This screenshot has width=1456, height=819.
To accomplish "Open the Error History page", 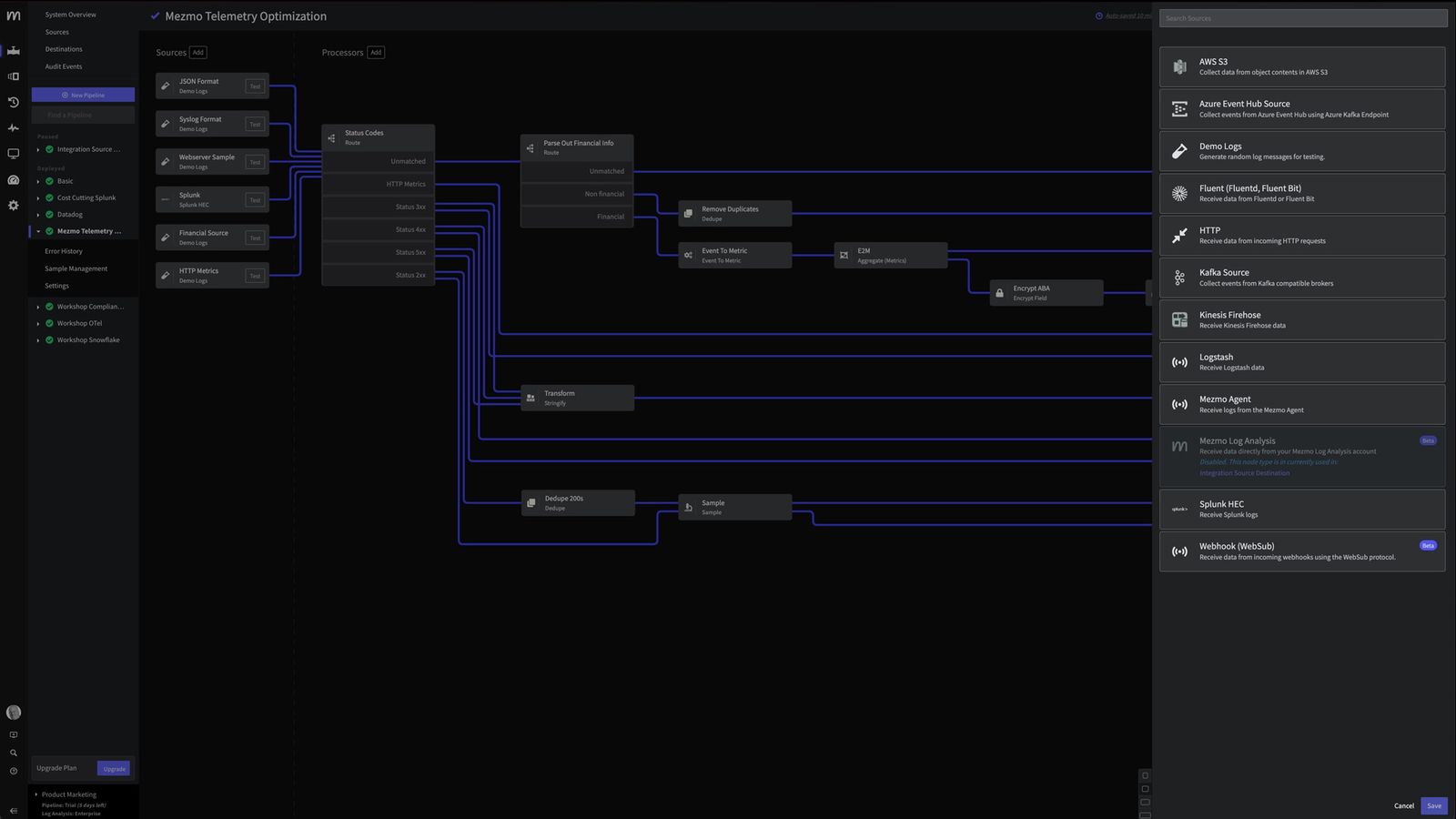I will click(64, 250).
